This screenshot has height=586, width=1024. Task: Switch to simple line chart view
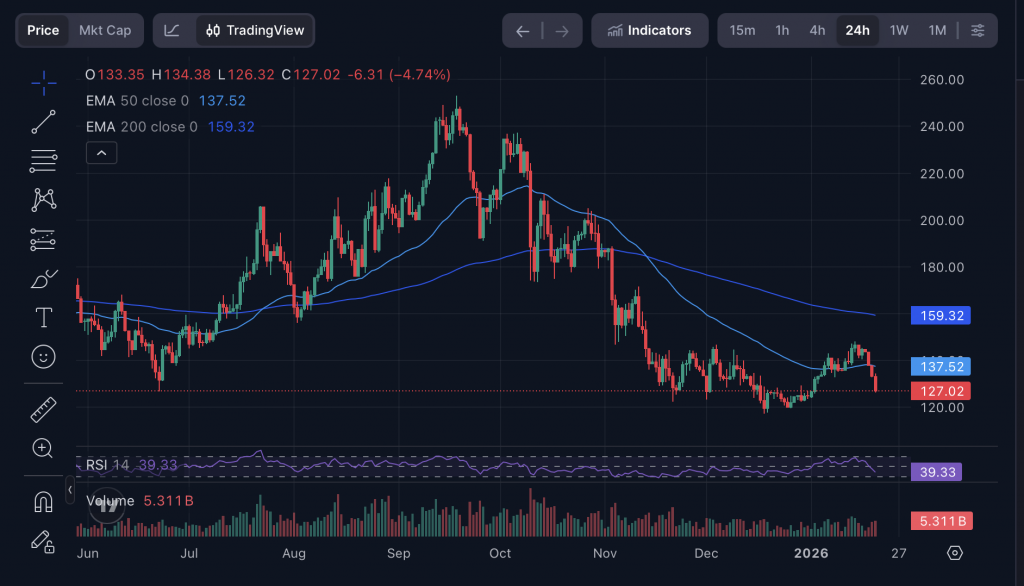tap(172, 31)
